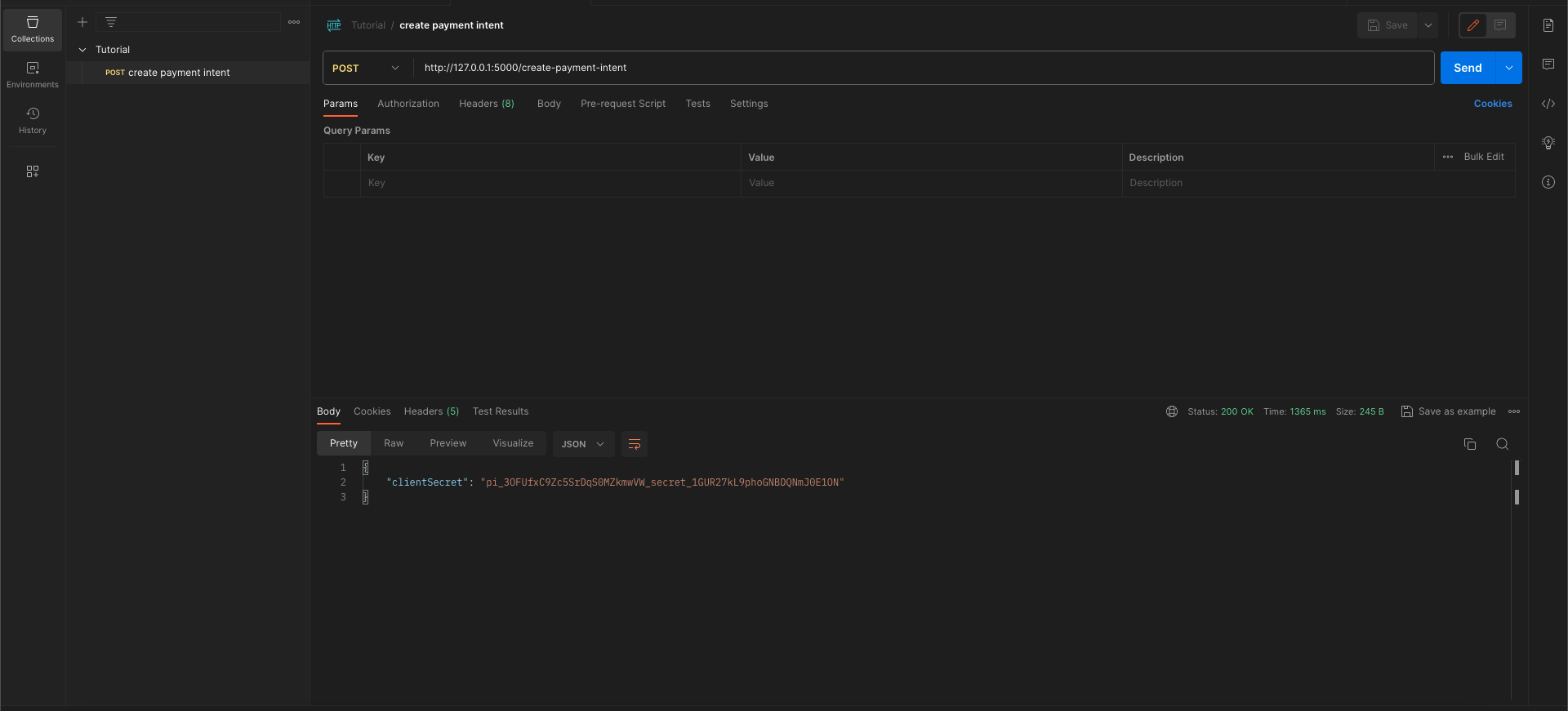This screenshot has height=711, width=1568.
Task: Click the clientSecret value string
Action: [x=662, y=482]
